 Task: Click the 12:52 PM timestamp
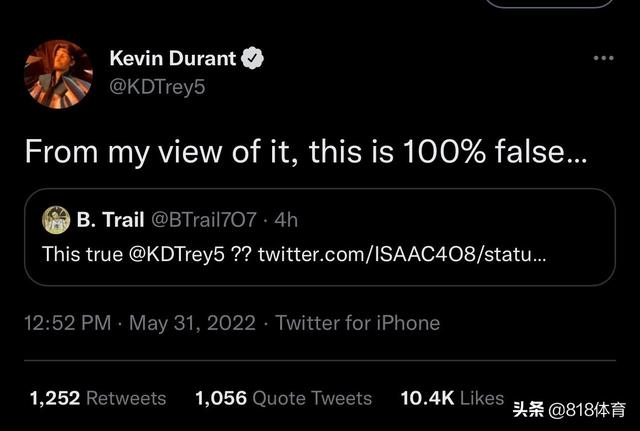point(68,323)
